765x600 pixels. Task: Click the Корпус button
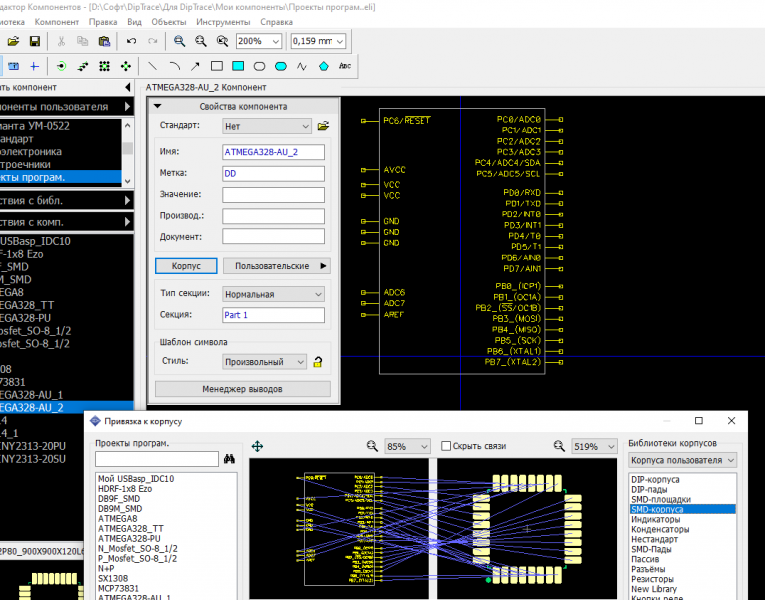pos(186,266)
